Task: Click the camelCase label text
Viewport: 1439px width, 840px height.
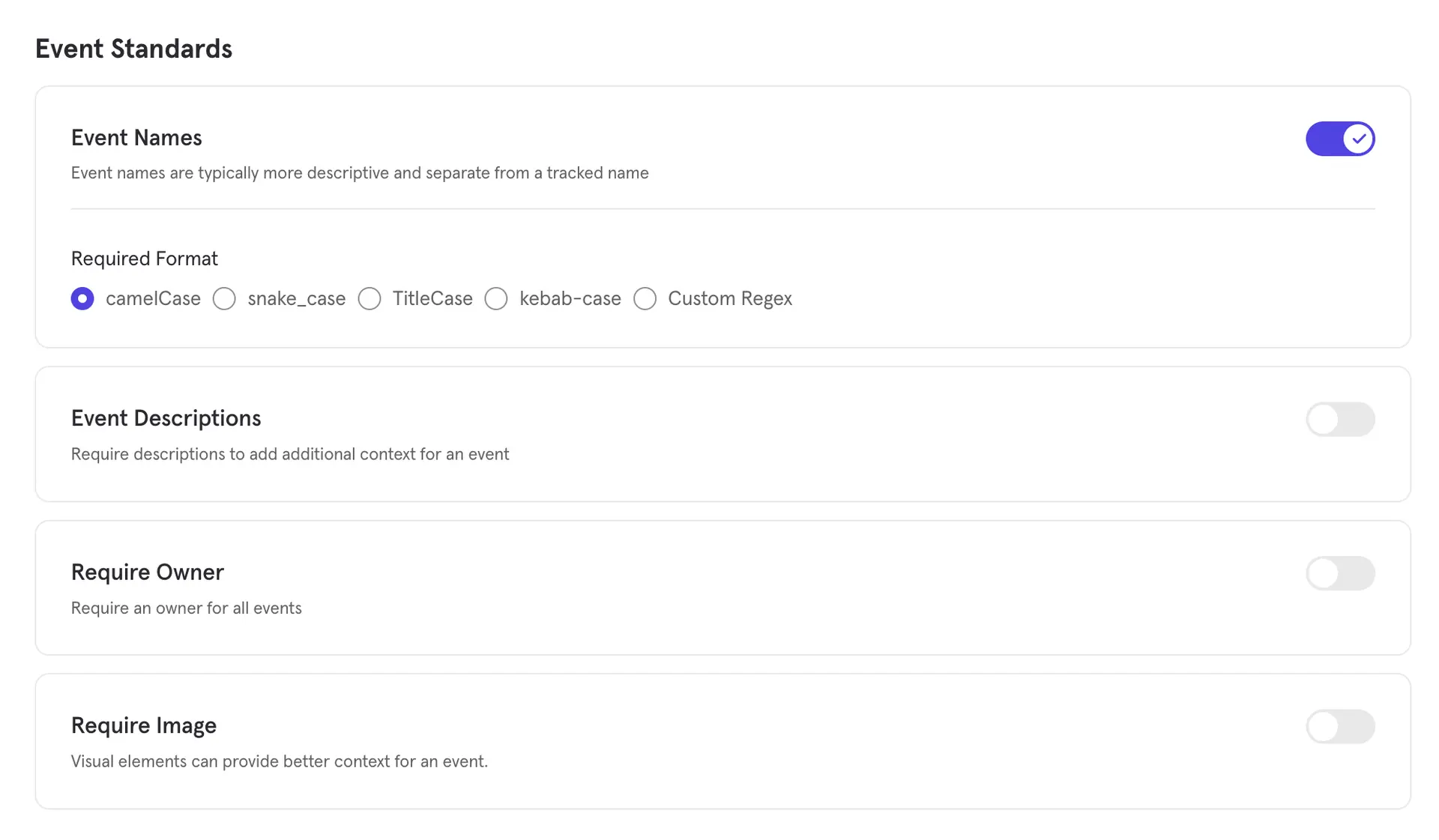Action: tap(153, 298)
